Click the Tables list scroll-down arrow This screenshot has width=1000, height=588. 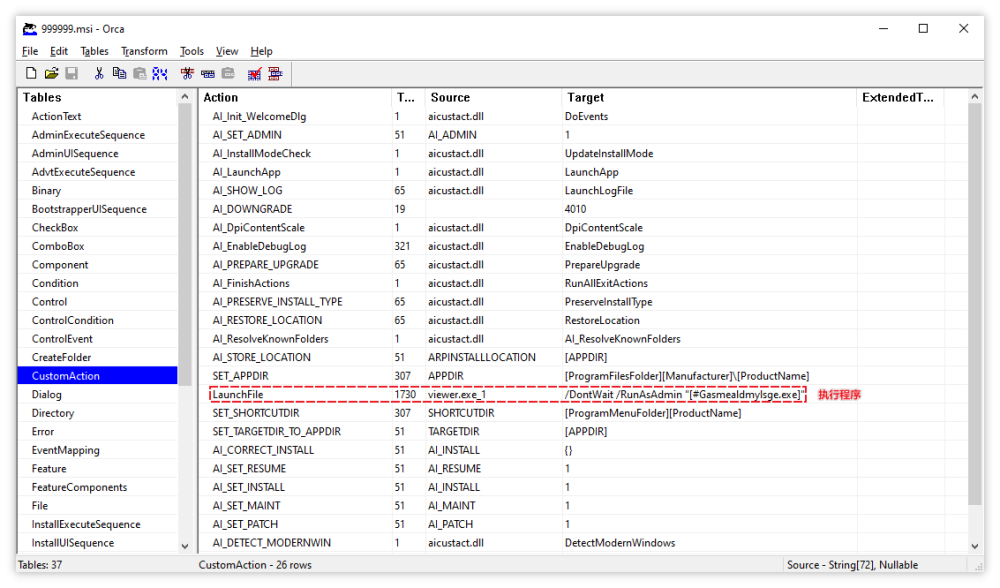185,546
